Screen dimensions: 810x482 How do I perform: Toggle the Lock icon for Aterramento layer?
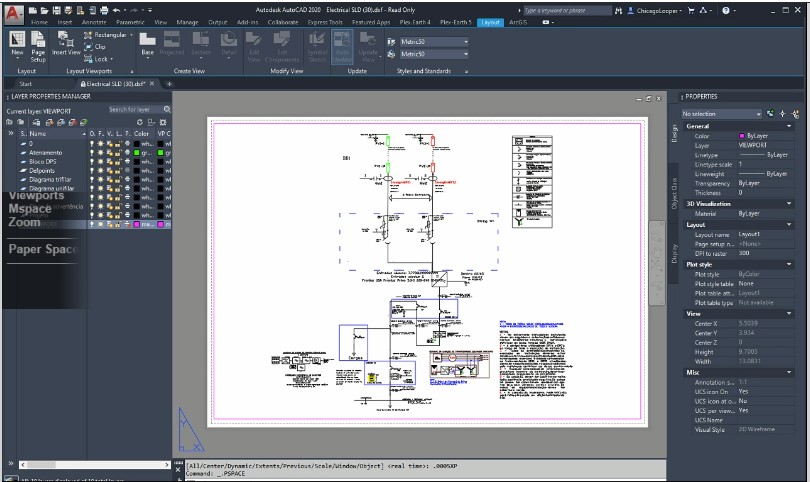point(118,153)
